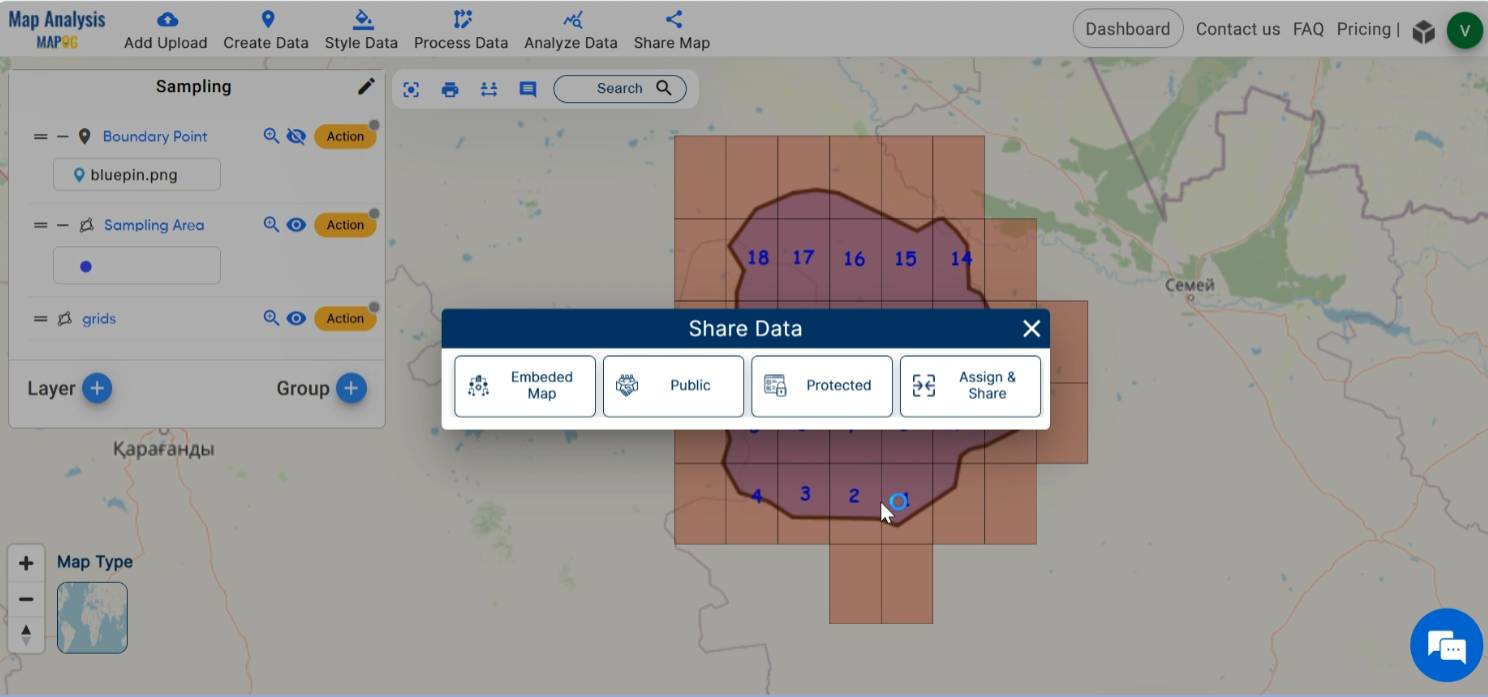Screen dimensions: 1488x697
Task: Open Share Map menu
Action: click(x=672, y=30)
